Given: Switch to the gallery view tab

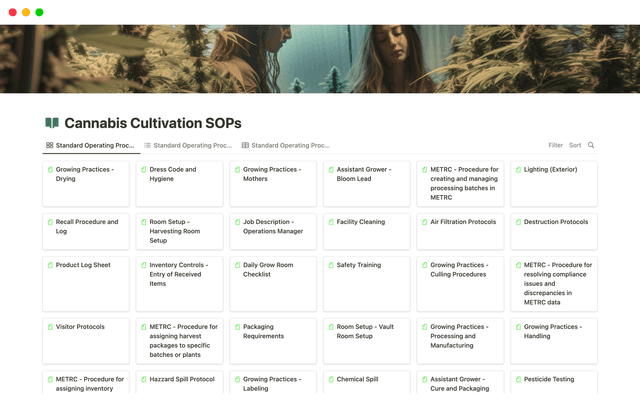Looking at the screenshot, I should click(x=89, y=145).
